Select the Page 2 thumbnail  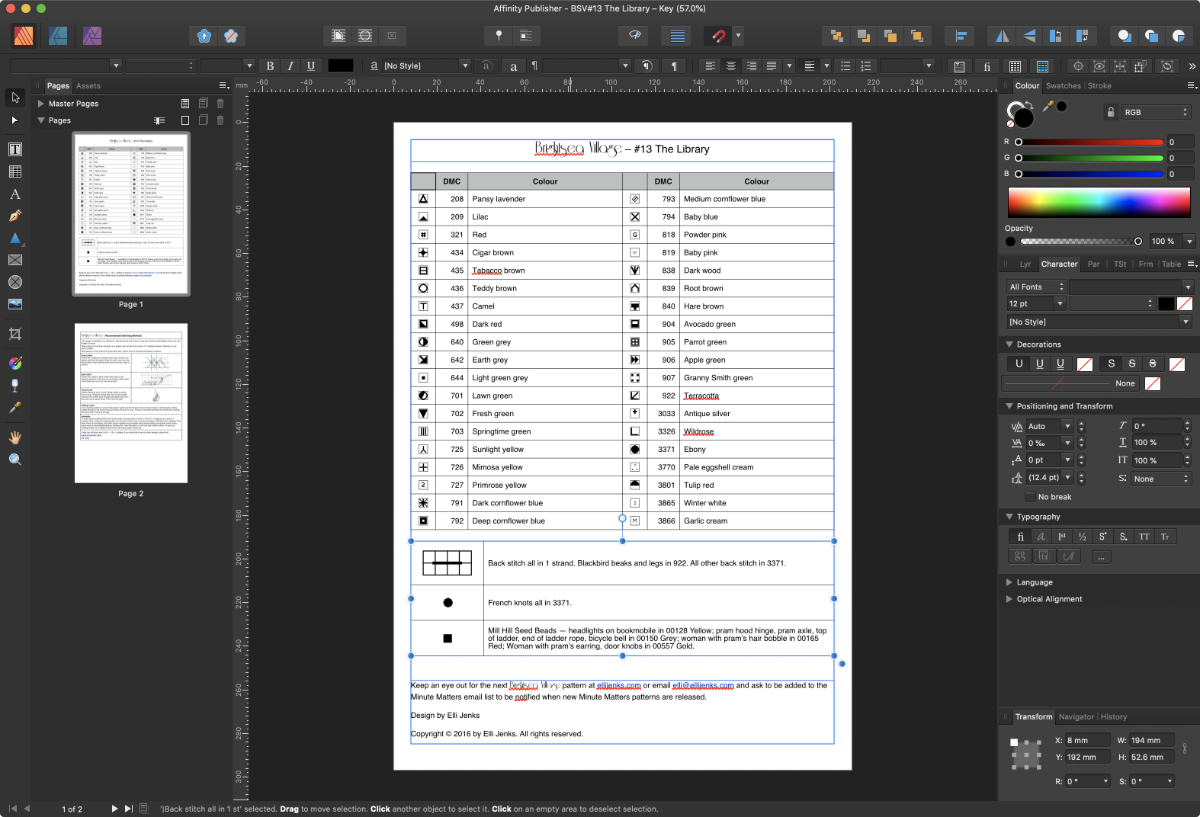coord(131,403)
